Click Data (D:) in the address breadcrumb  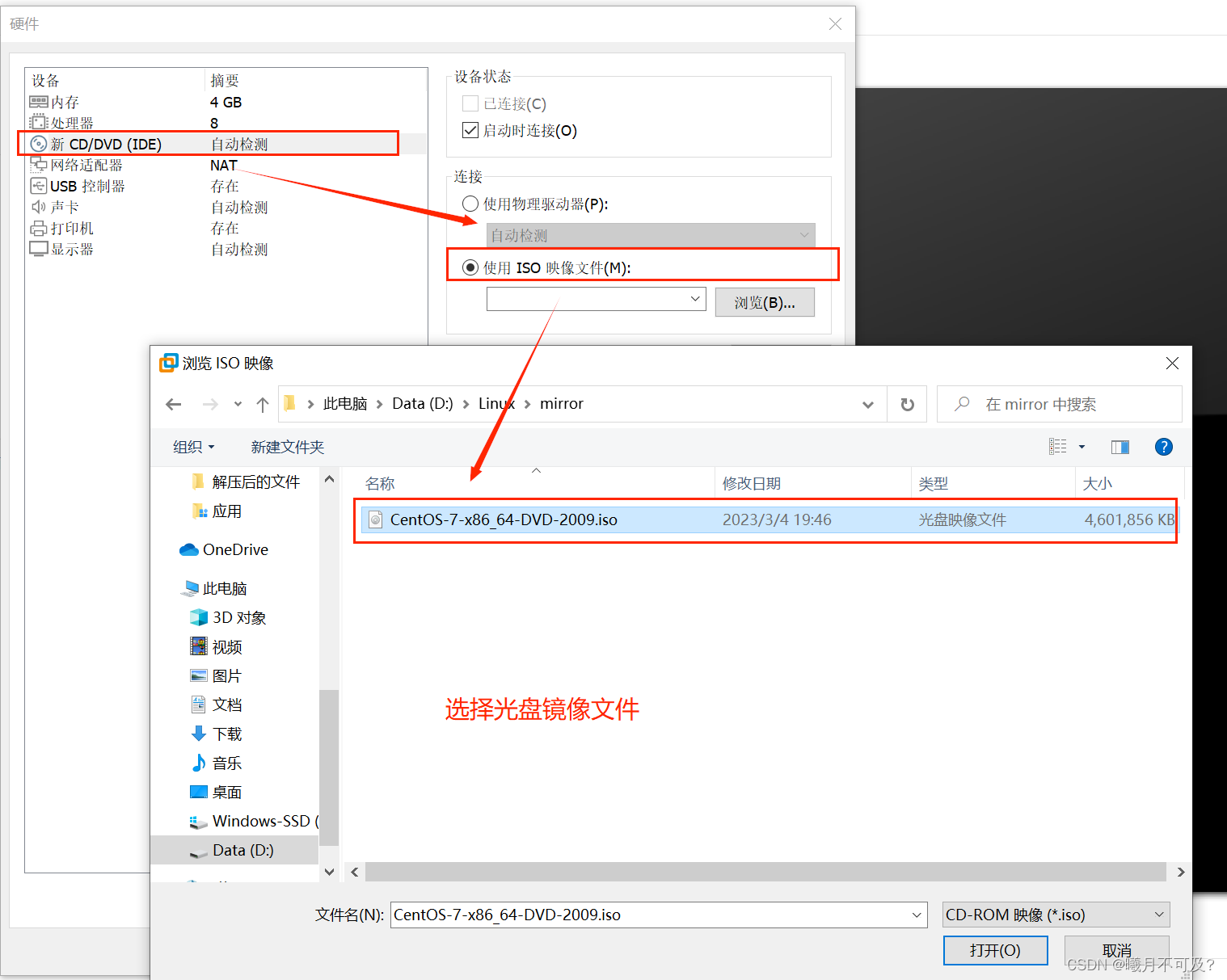tap(423, 404)
